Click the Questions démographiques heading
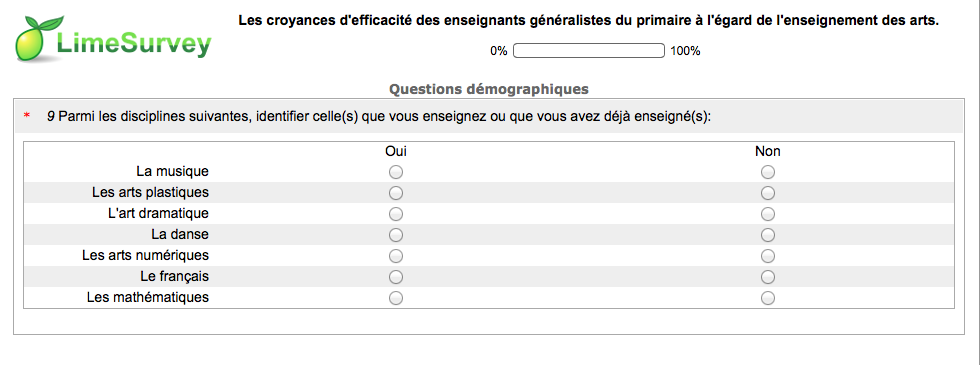This screenshot has height=365, width=980. click(489, 89)
